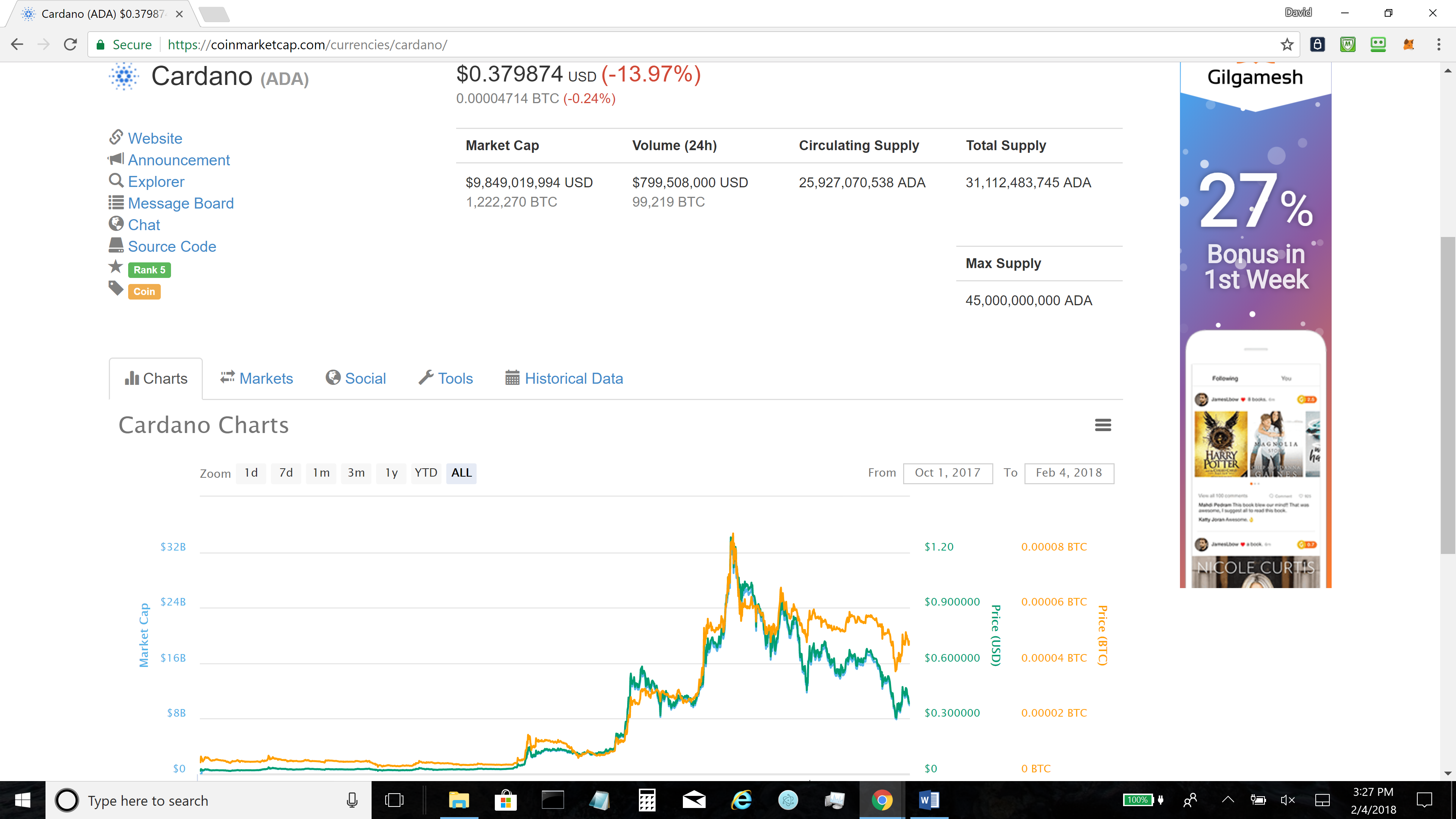Launch Internet Explorer from taskbar
Image resolution: width=1456 pixels, height=819 pixels.
click(x=741, y=800)
